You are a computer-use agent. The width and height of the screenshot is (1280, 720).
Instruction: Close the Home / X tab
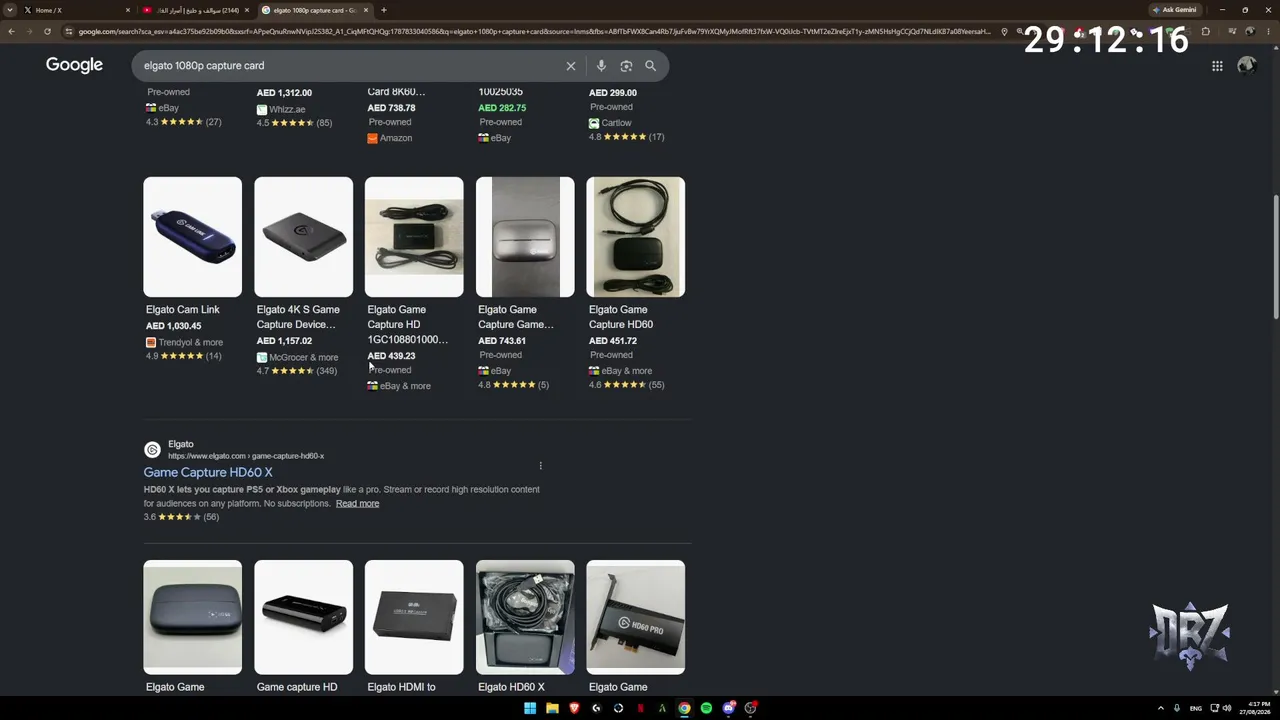(x=128, y=10)
